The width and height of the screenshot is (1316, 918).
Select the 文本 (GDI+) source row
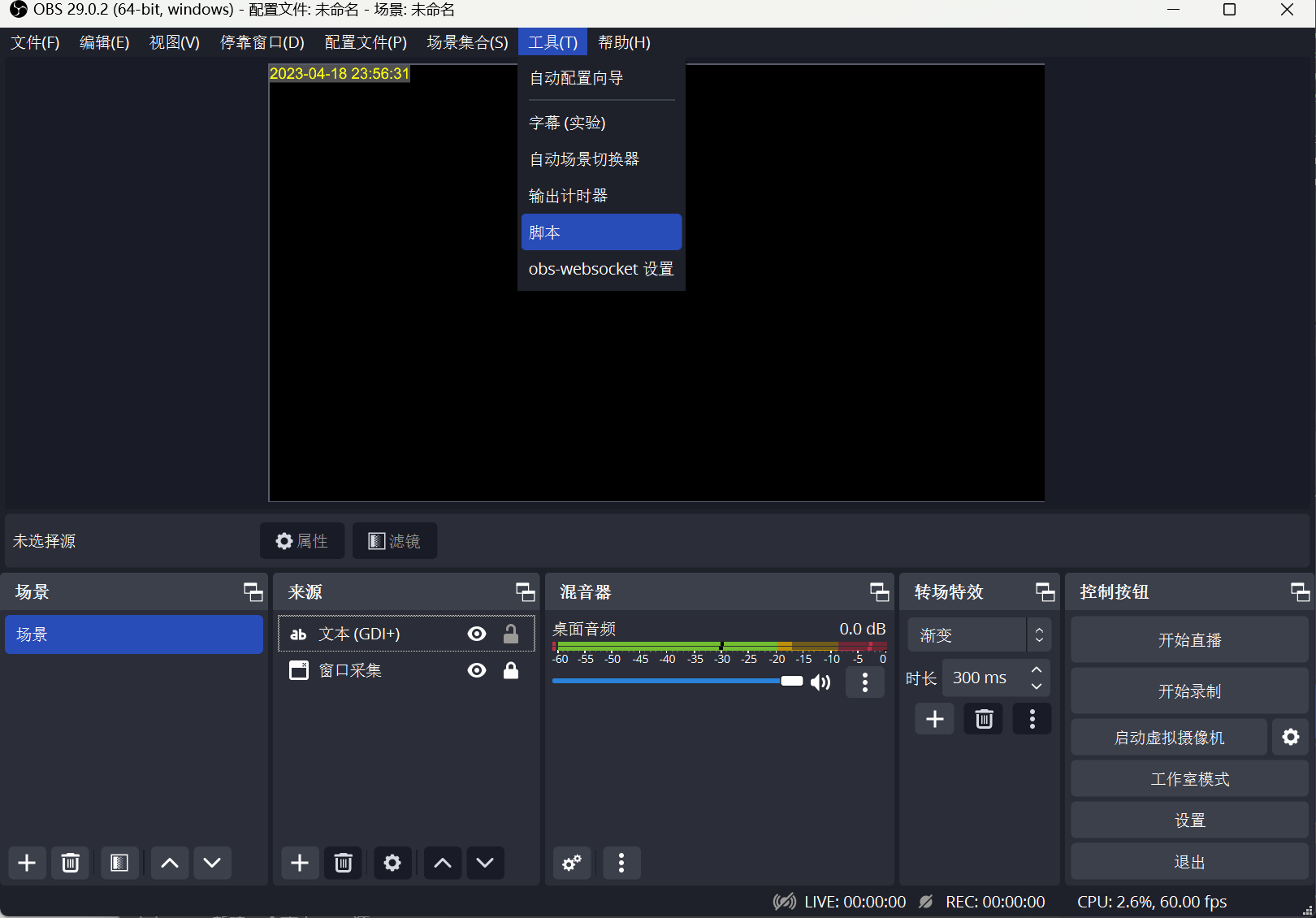[x=406, y=634]
